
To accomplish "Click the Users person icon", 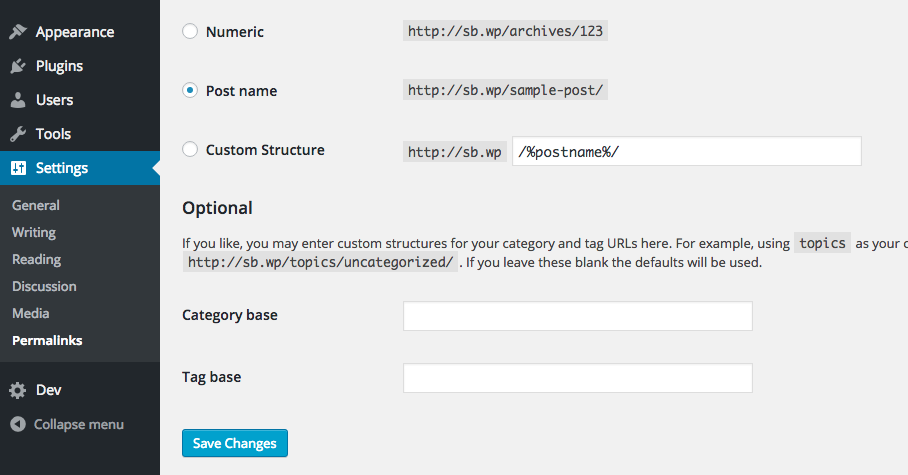I will pos(18,100).
